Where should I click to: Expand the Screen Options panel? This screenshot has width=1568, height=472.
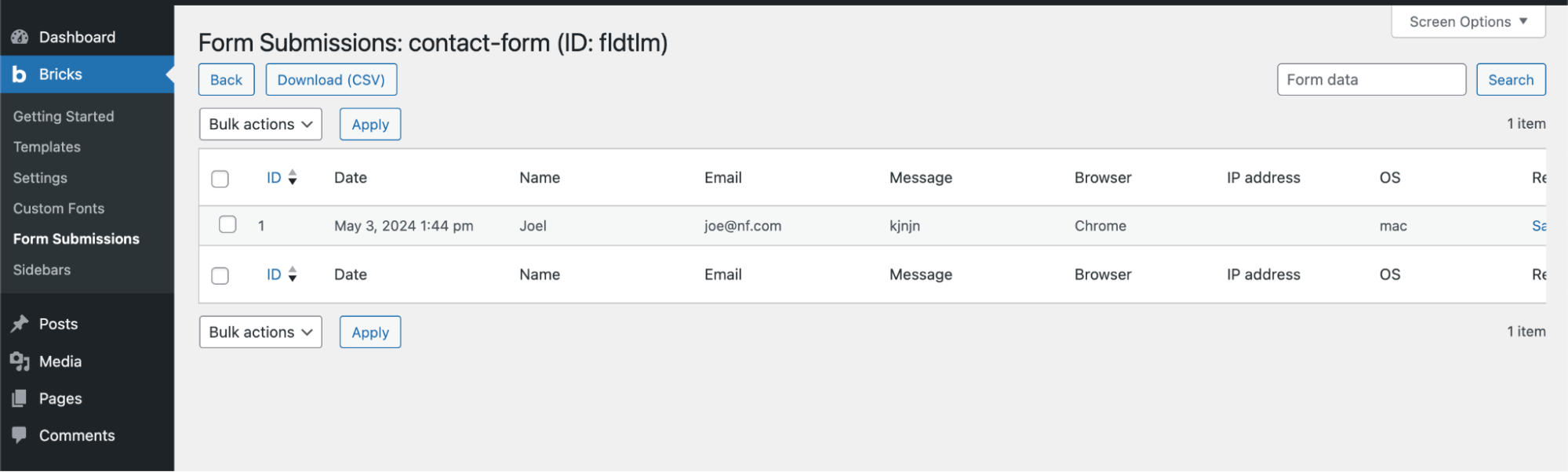click(1468, 22)
